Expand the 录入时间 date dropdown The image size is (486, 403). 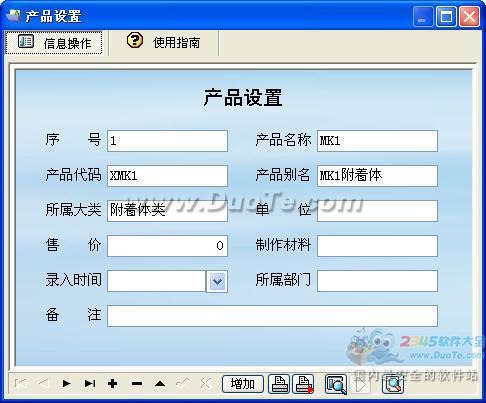[217, 281]
